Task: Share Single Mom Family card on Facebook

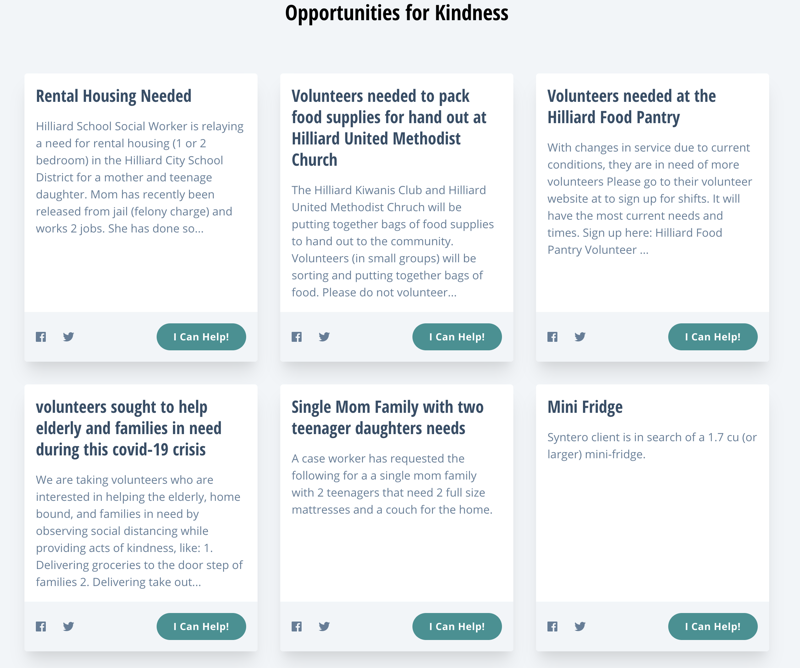Action: pyautogui.click(x=296, y=626)
